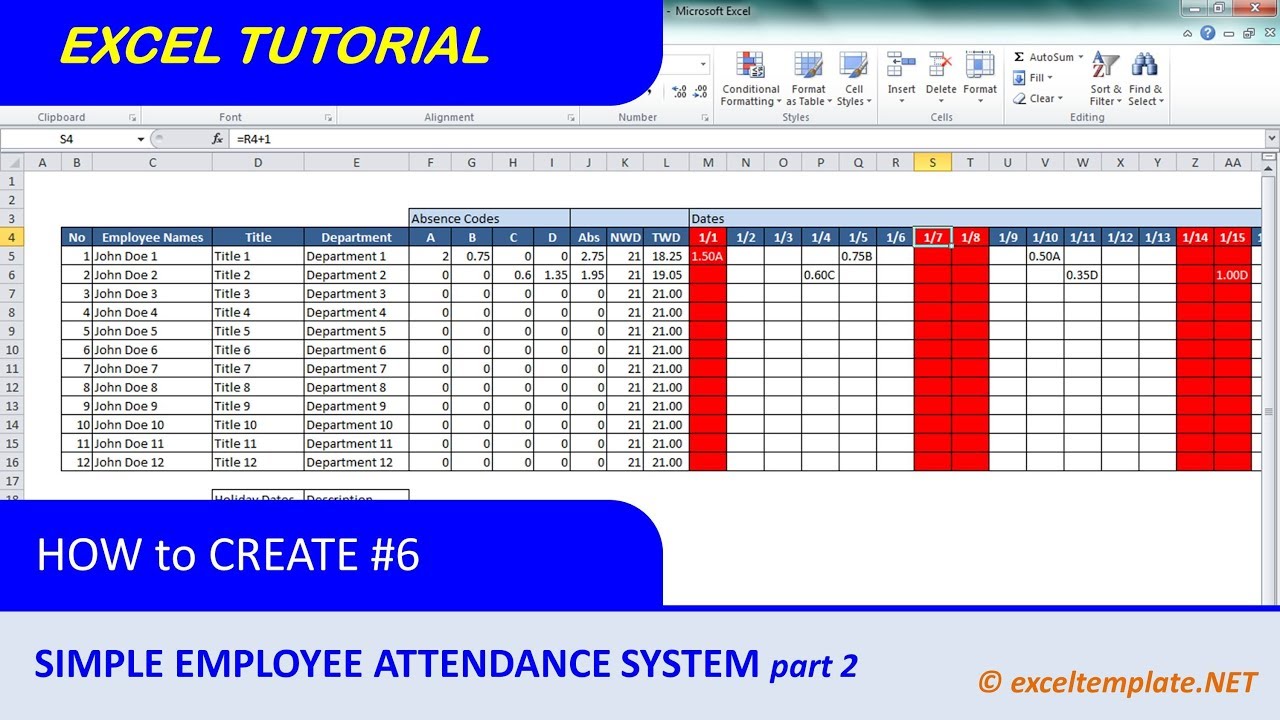Click the AutoSum sigma icon

click(1019, 57)
